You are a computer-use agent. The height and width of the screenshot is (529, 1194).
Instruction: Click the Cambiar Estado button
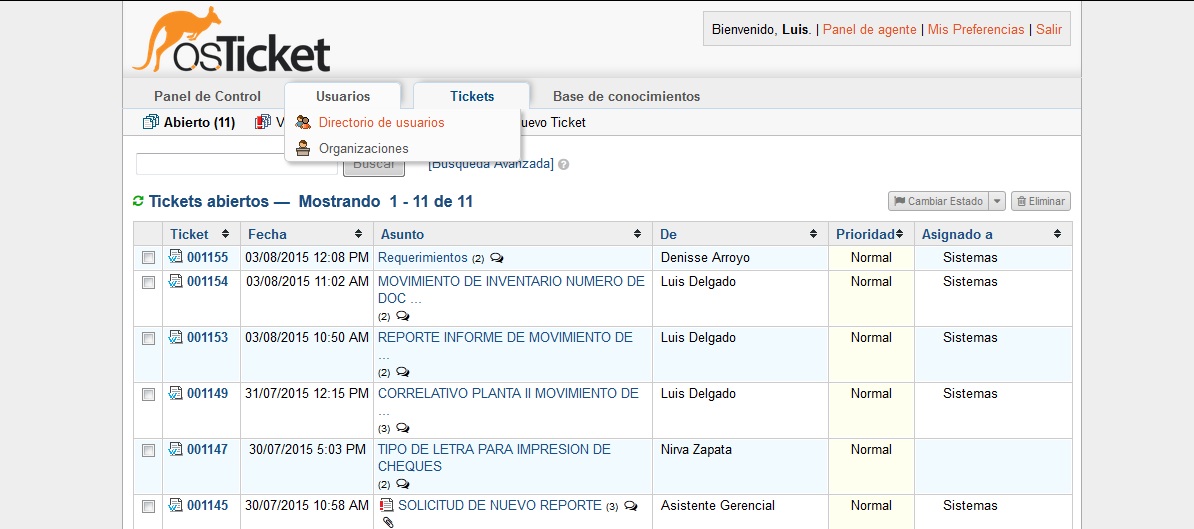[x=938, y=201]
